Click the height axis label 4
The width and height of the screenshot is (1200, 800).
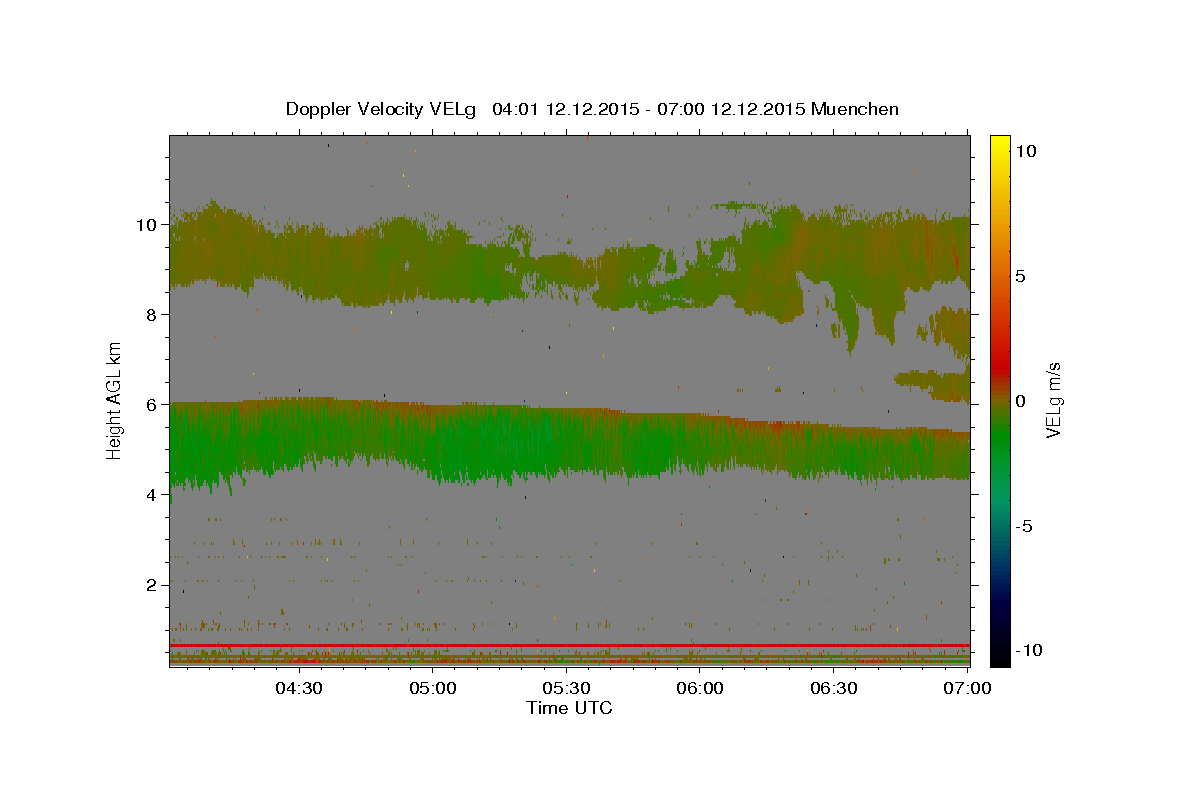coord(152,494)
